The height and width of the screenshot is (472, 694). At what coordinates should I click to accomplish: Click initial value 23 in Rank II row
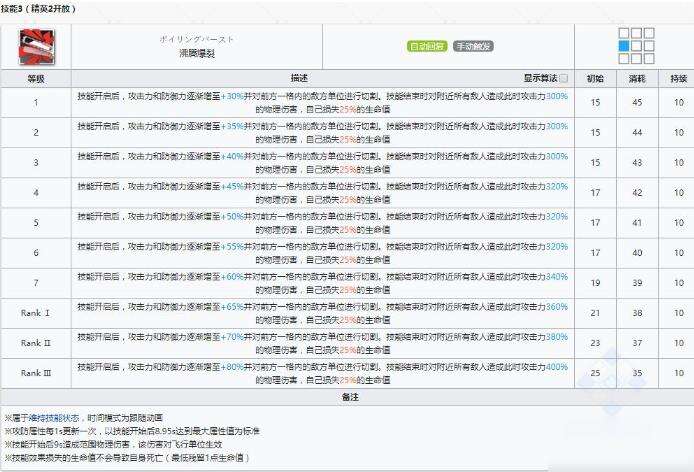(x=595, y=343)
